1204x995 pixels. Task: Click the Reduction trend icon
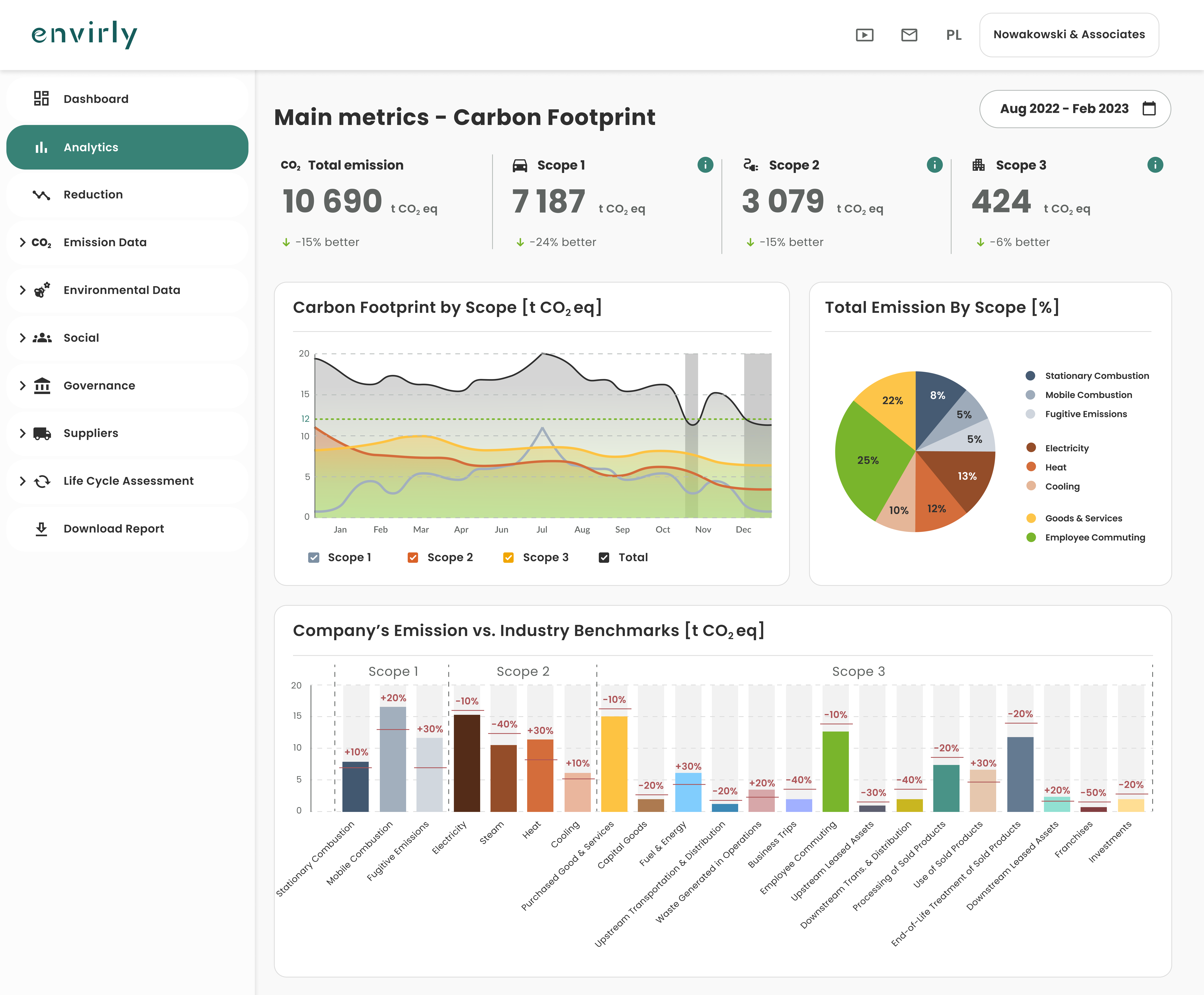point(41,195)
